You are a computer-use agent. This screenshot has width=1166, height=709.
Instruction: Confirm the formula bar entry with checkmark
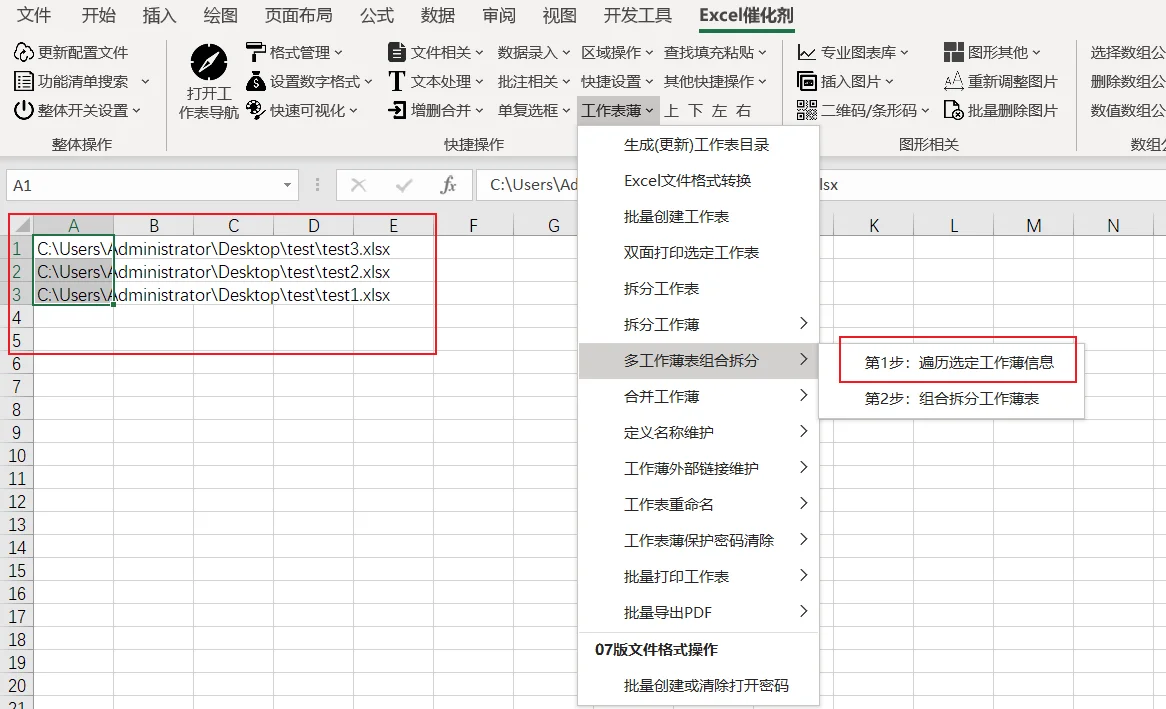coord(404,185)
